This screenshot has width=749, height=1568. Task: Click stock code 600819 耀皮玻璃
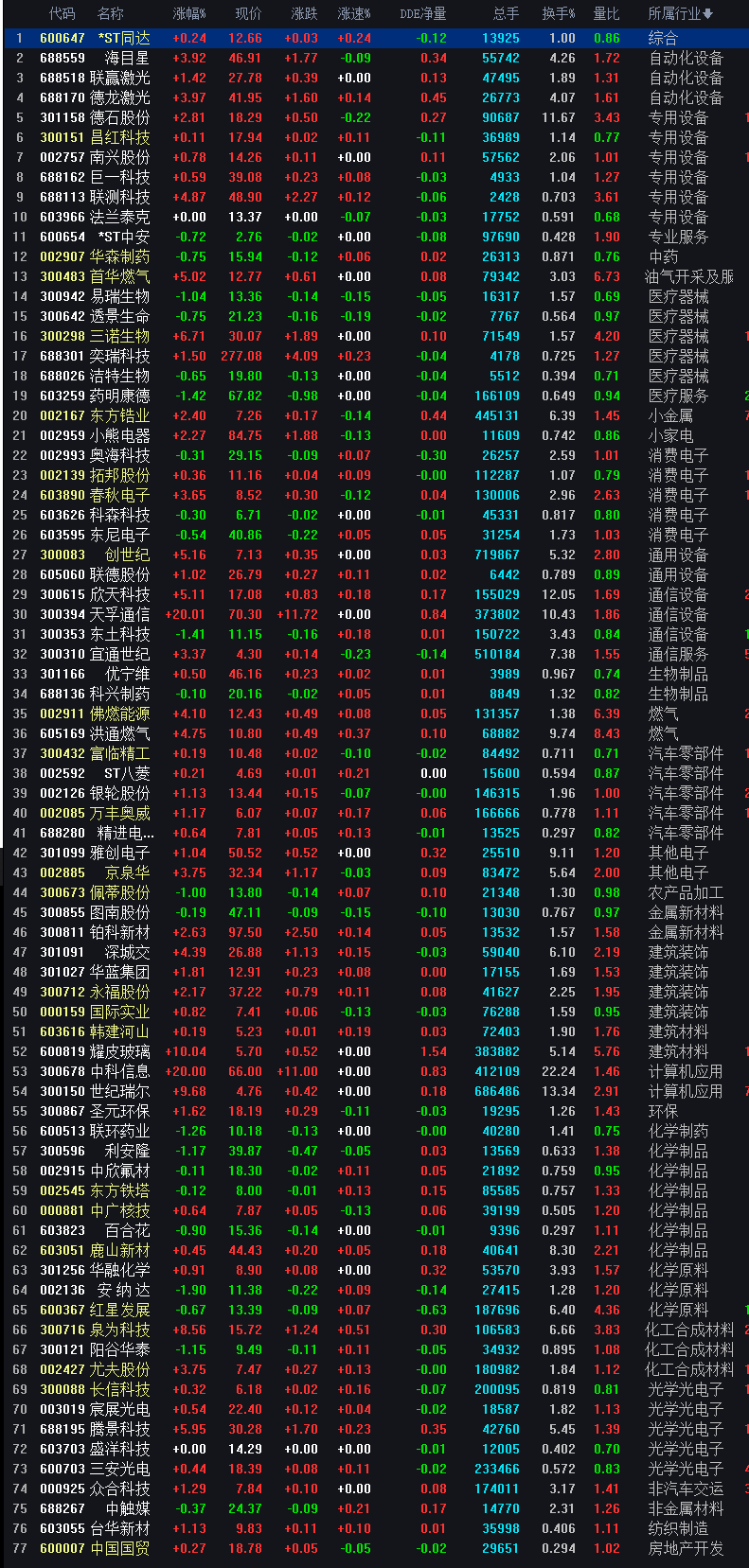62,1051
